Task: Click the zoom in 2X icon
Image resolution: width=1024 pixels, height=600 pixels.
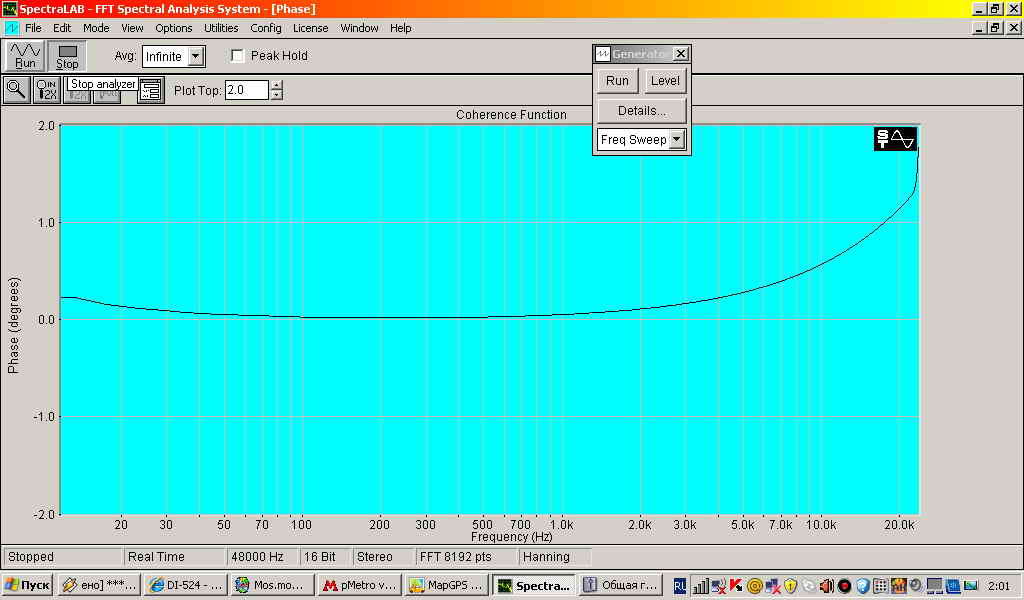Action: point(46,90)
